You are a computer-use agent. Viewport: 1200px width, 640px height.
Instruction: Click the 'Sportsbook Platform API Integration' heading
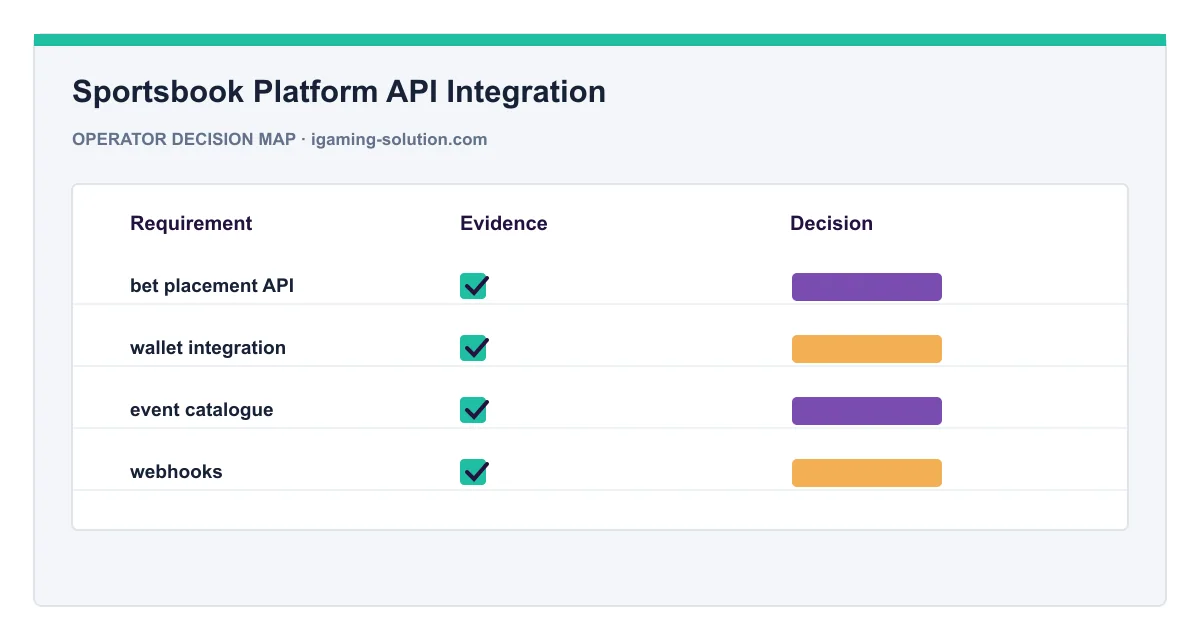[339, 92]
